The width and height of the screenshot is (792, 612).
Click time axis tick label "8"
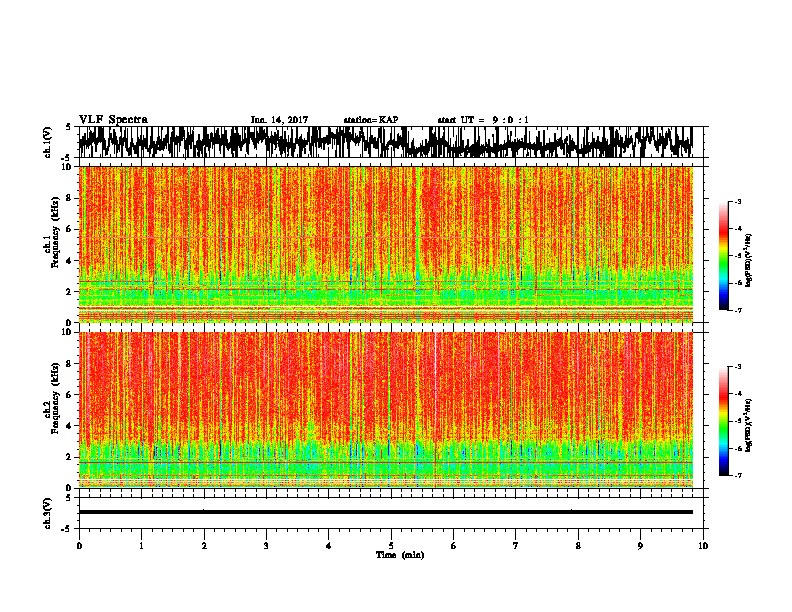point(578,546)
